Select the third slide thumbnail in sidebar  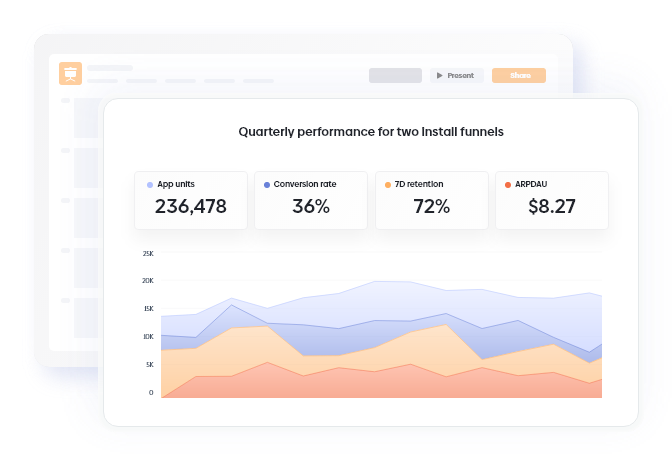(86, 218)
